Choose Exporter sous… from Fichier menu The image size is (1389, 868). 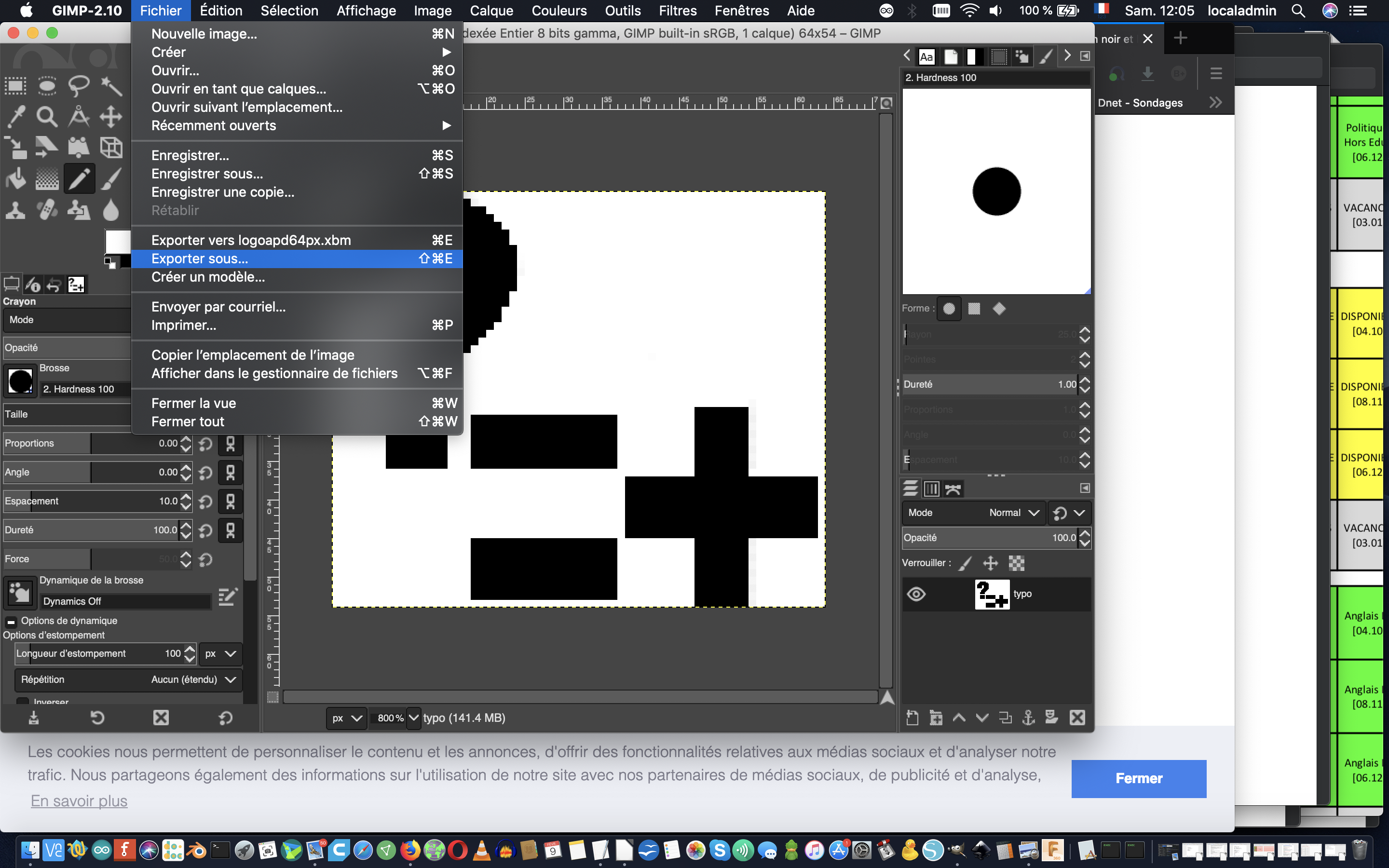200,258
